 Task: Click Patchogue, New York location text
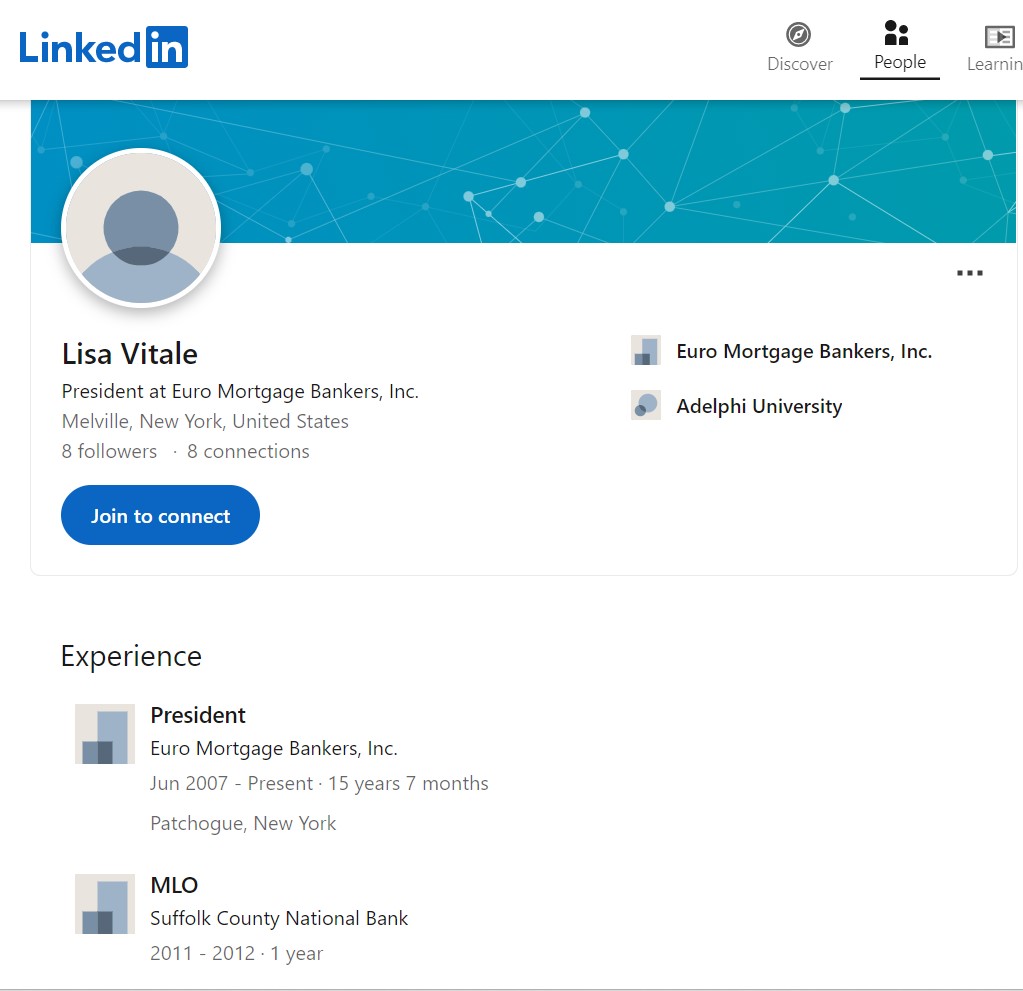click(x=243, y=823)
